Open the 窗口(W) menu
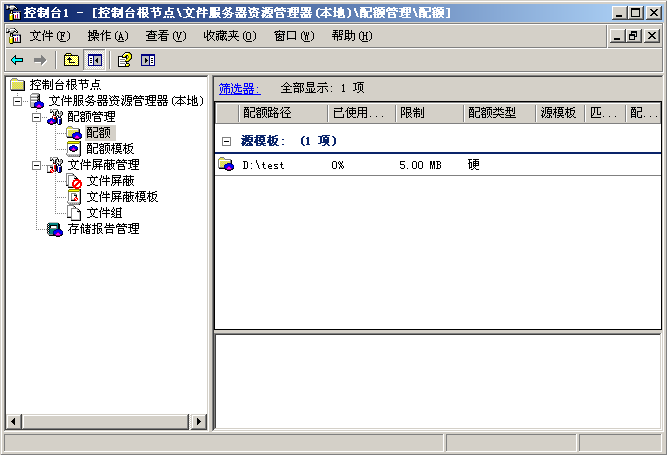Image resolution: width=667 pixels, height=455 pixels. point(294,36)
